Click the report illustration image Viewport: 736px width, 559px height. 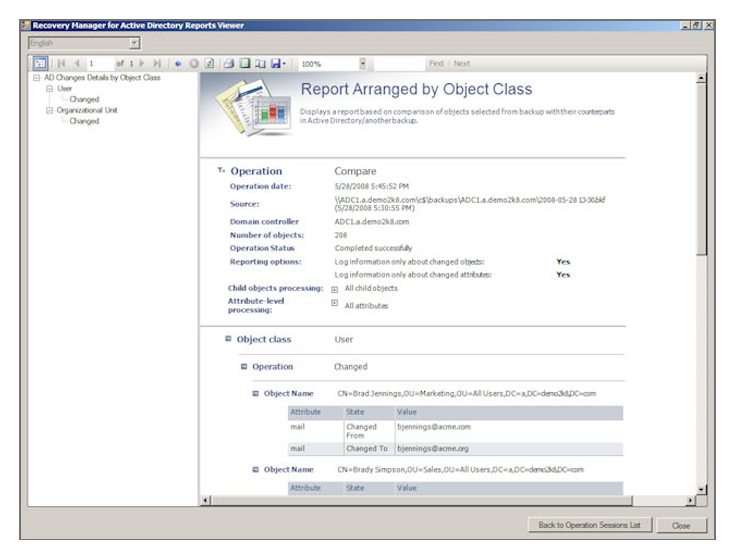point(253,107)
